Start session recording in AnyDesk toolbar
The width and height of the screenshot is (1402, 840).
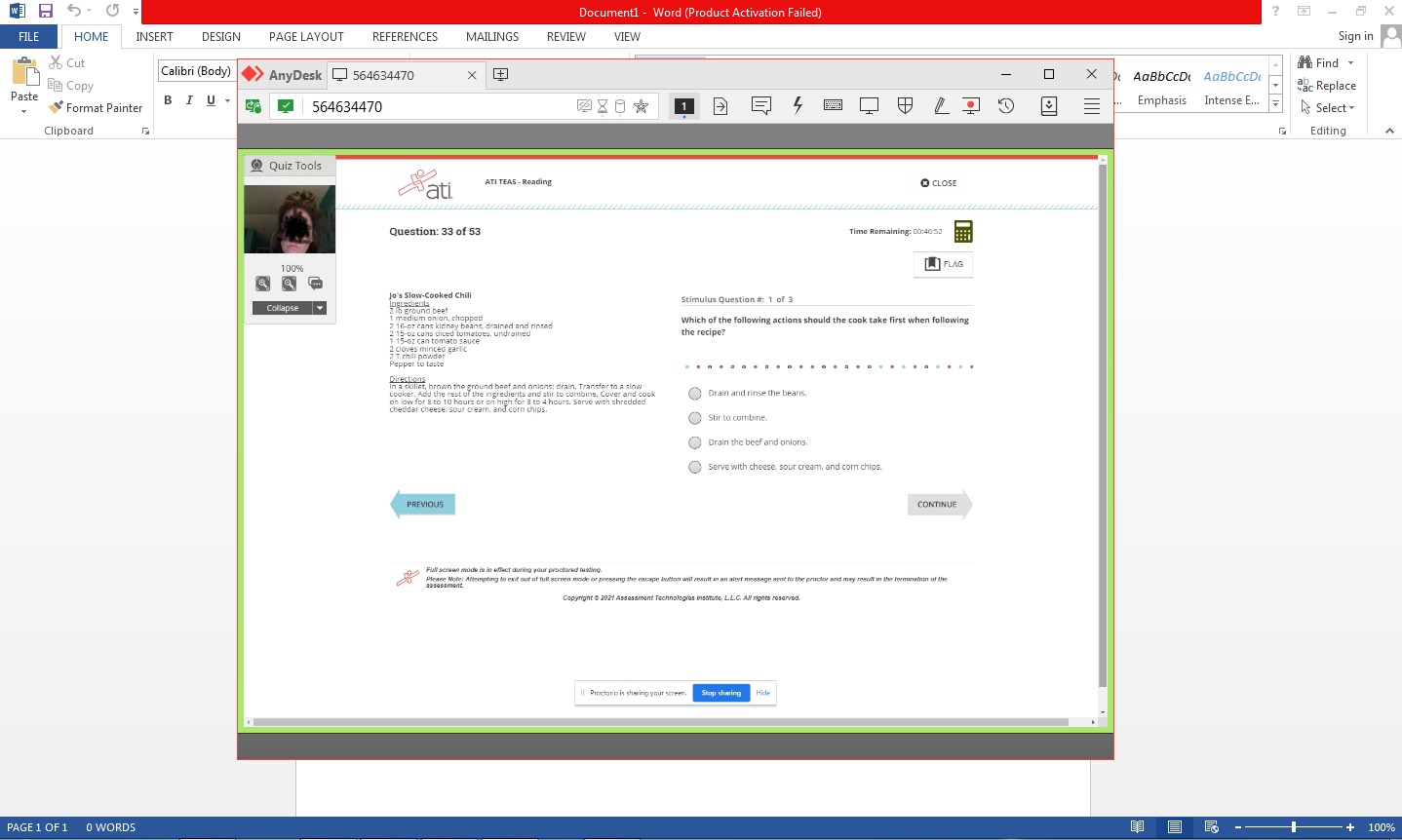(971, 106)
